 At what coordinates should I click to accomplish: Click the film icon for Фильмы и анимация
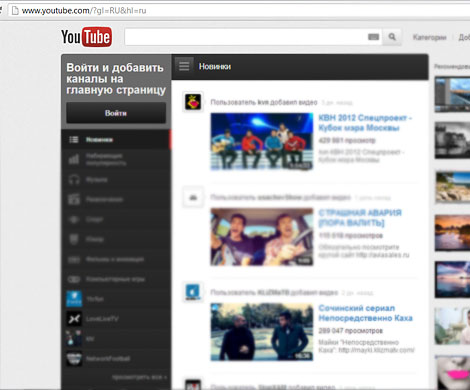[x=74, y=259]
